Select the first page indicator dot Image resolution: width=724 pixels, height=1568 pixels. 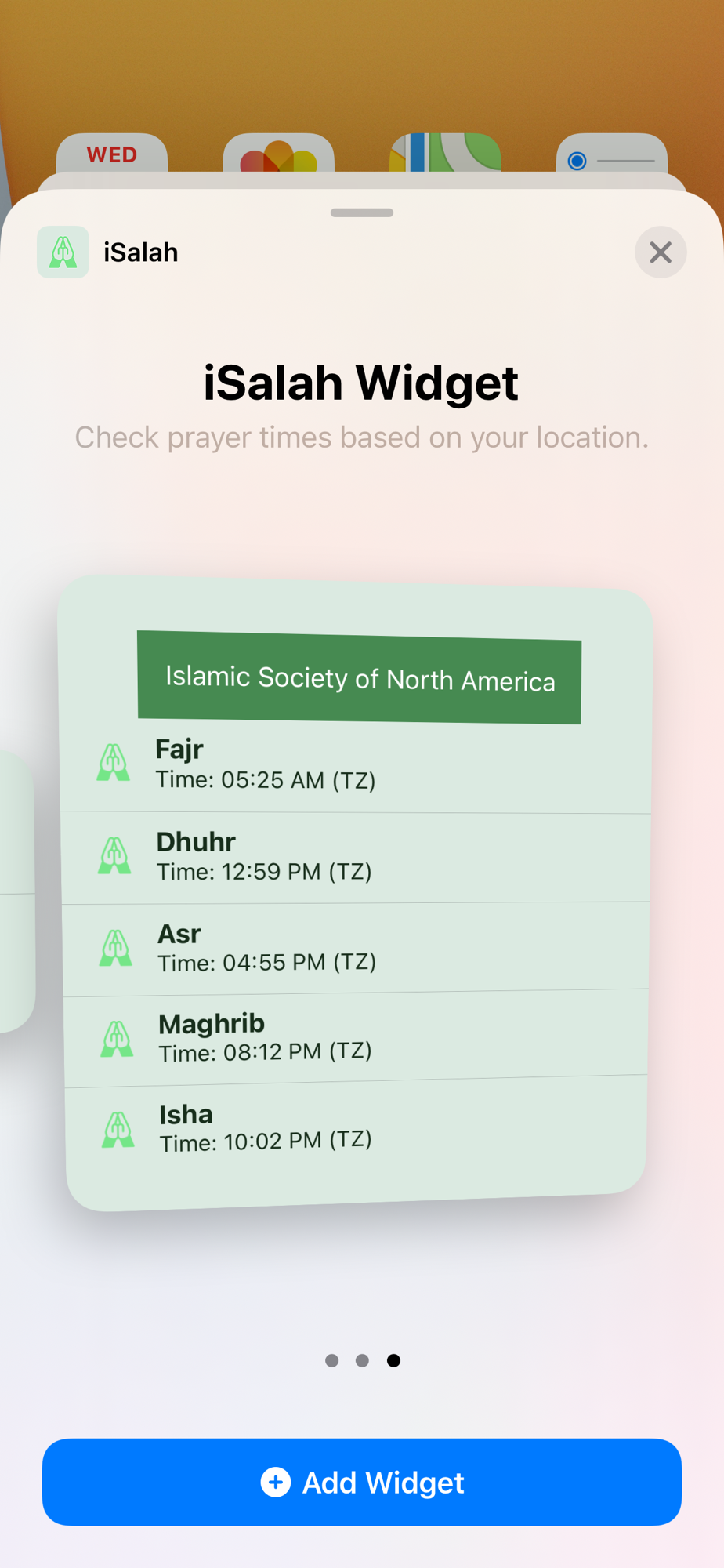coord(331,1360)
